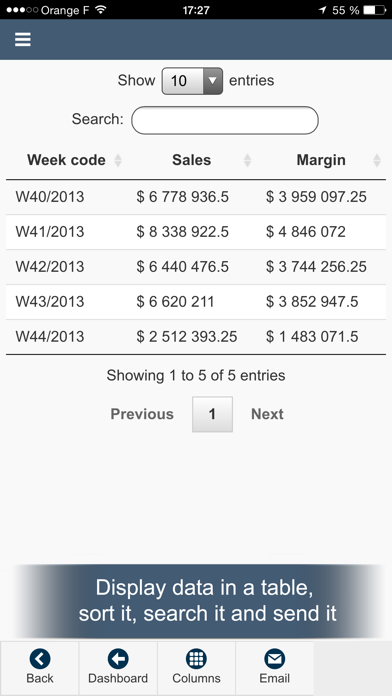The width and height of the screenshot is (392, 696).
Task: Tap the battery indicator icon
Action: (374, 10)
